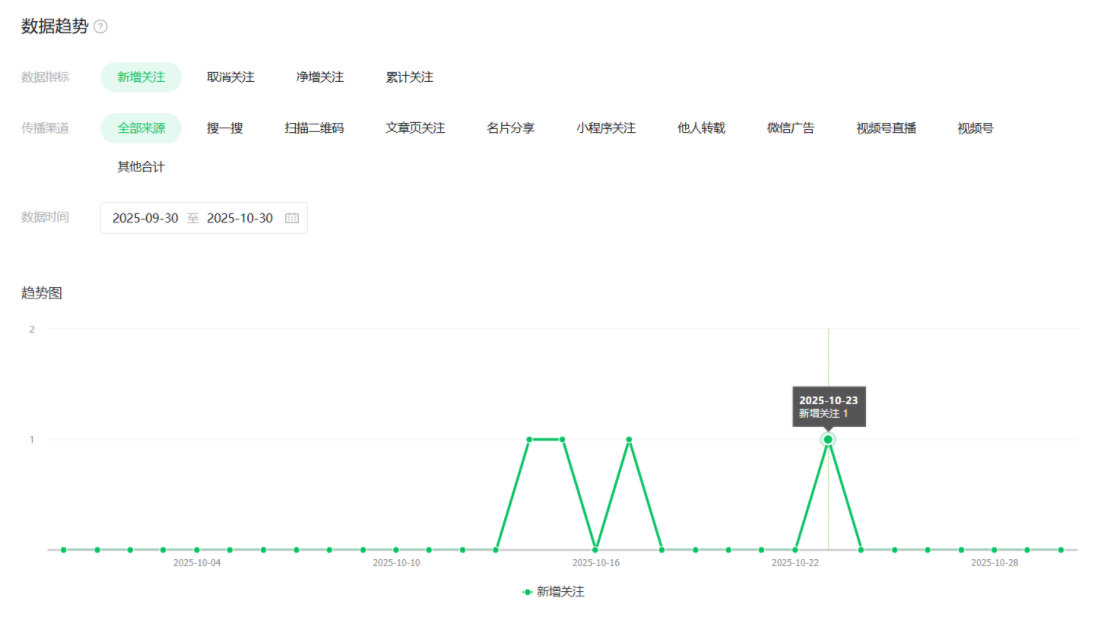Open the start date 2025-09-30 picker
1110x630 pixels.
(x=145, y=218)
